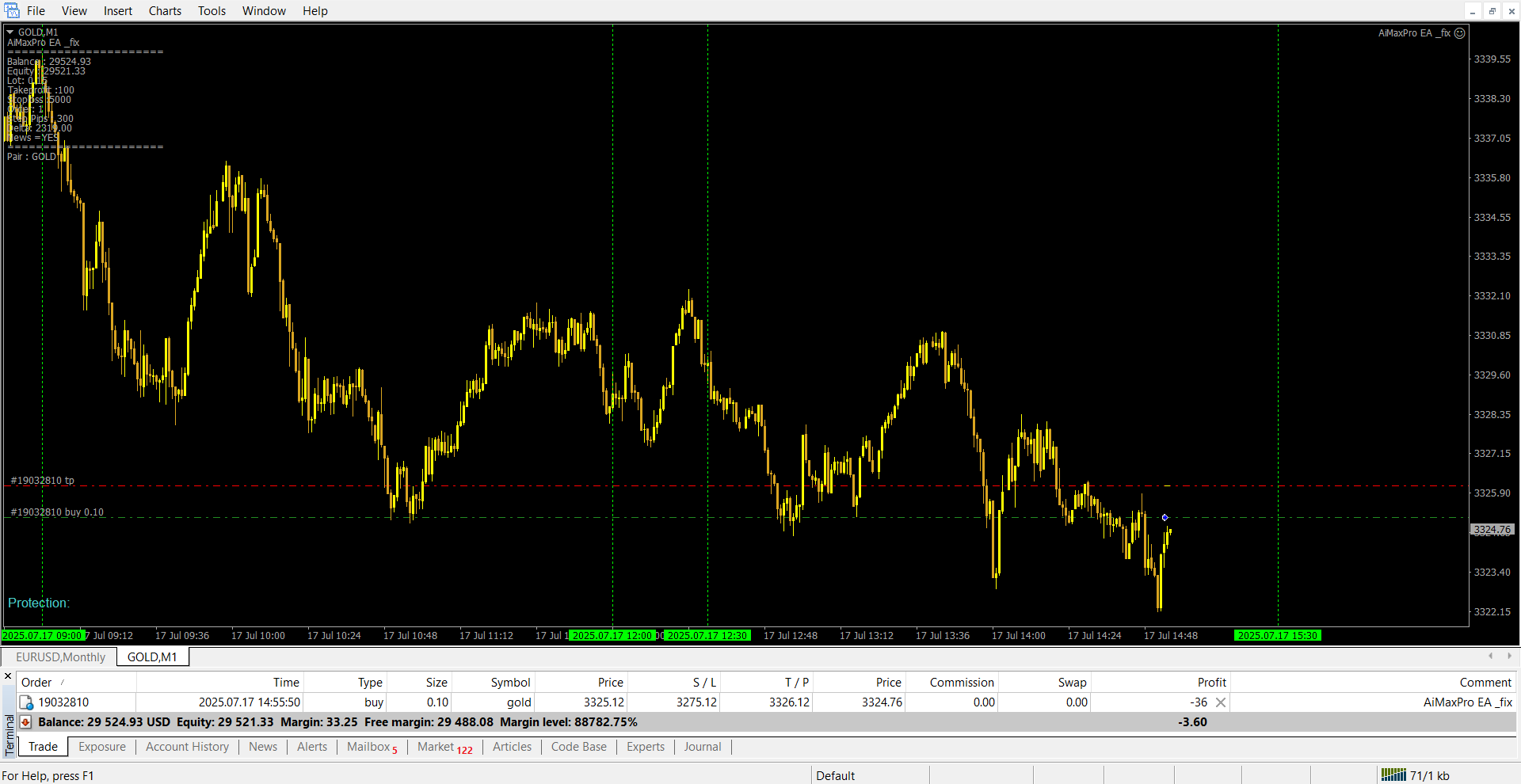Close order 19032810 using the X icon

coord(1221,702)
